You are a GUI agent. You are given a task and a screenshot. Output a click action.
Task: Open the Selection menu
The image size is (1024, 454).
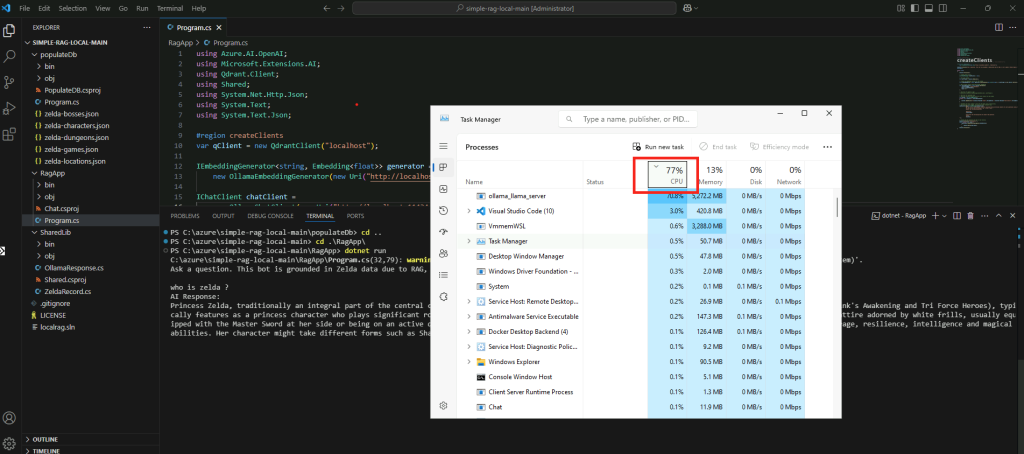click(72, 8)
